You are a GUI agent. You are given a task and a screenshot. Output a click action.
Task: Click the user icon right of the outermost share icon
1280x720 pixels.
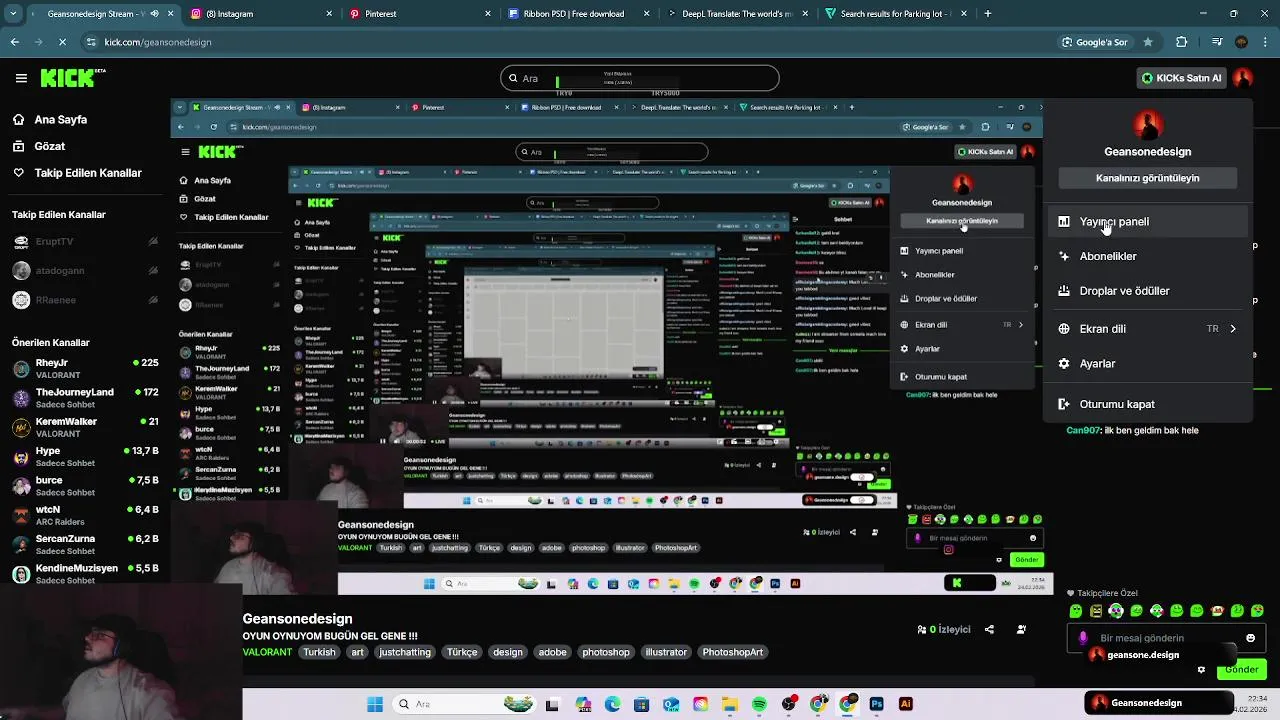[1021, 630]
